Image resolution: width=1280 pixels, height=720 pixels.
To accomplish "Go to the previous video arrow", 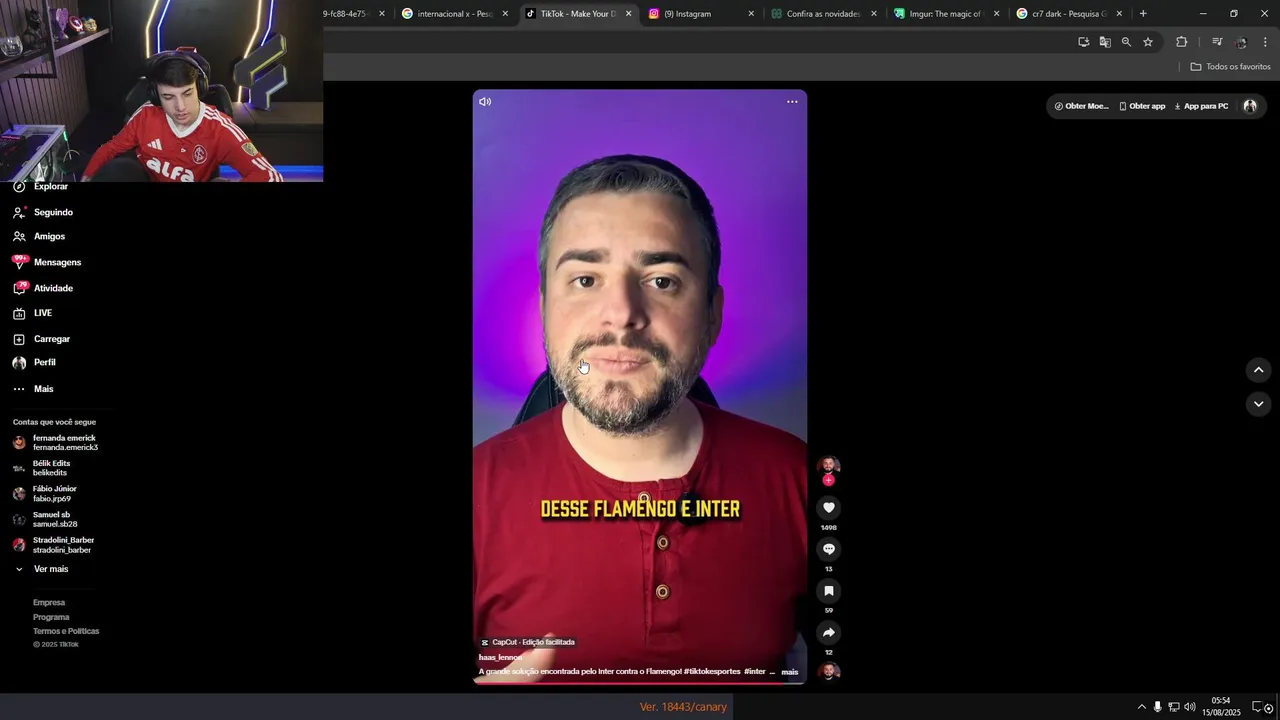I will pyautogui.click(x=1258, y=370).
